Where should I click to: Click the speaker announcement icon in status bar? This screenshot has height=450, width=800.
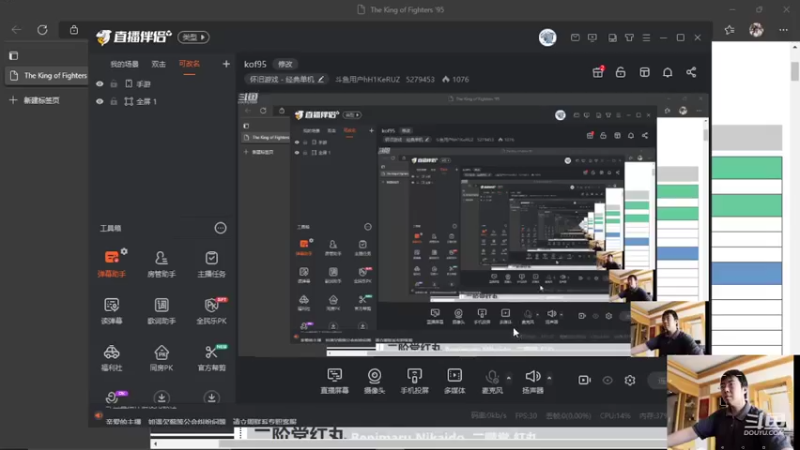coord(98,415)
